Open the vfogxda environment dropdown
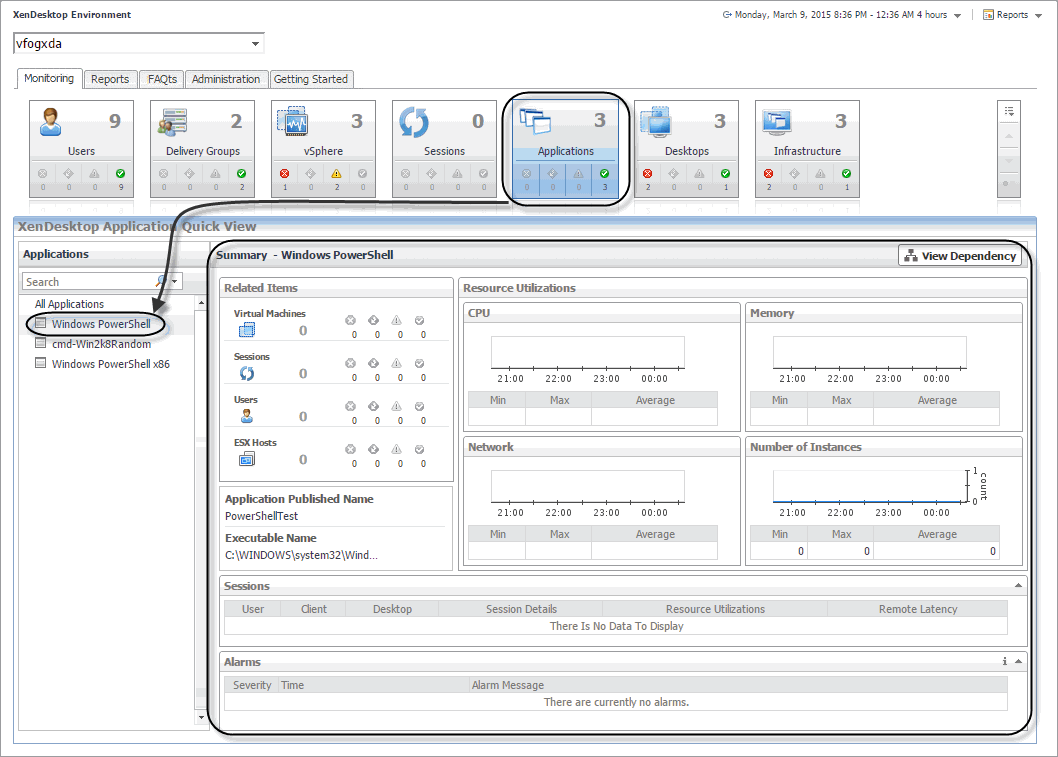Screen dimensions: 1058x757 tap(256, 44)
